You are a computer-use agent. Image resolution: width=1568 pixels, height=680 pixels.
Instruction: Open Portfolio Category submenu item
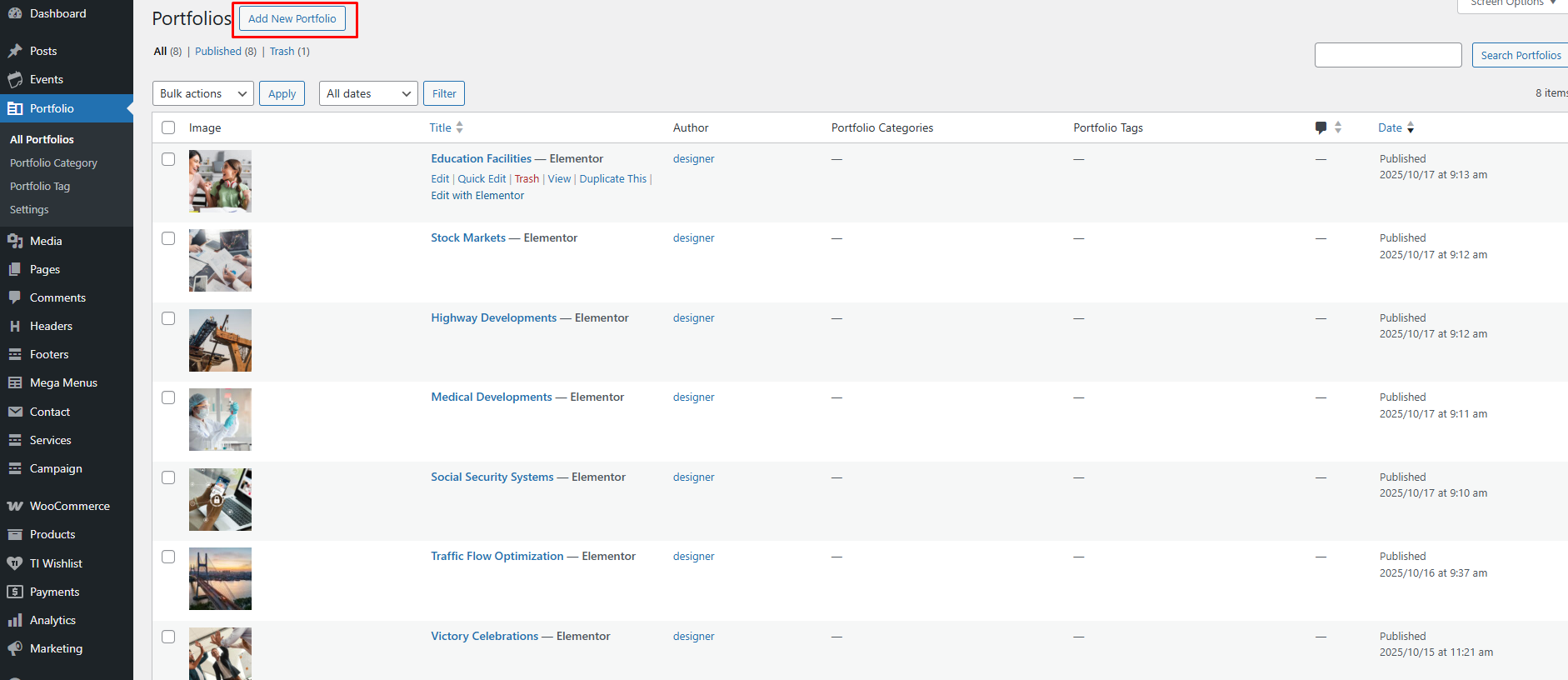point(53,162)
